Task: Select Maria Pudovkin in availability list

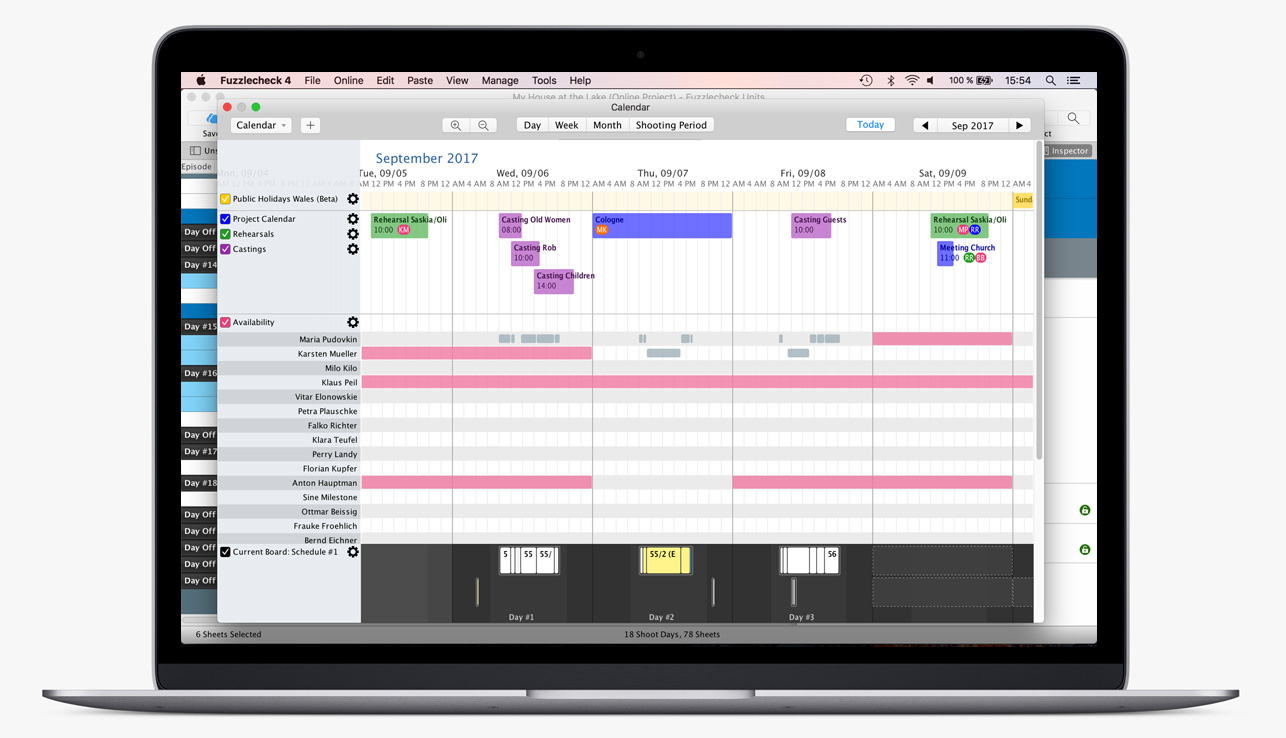Action: tap(289, 339)
